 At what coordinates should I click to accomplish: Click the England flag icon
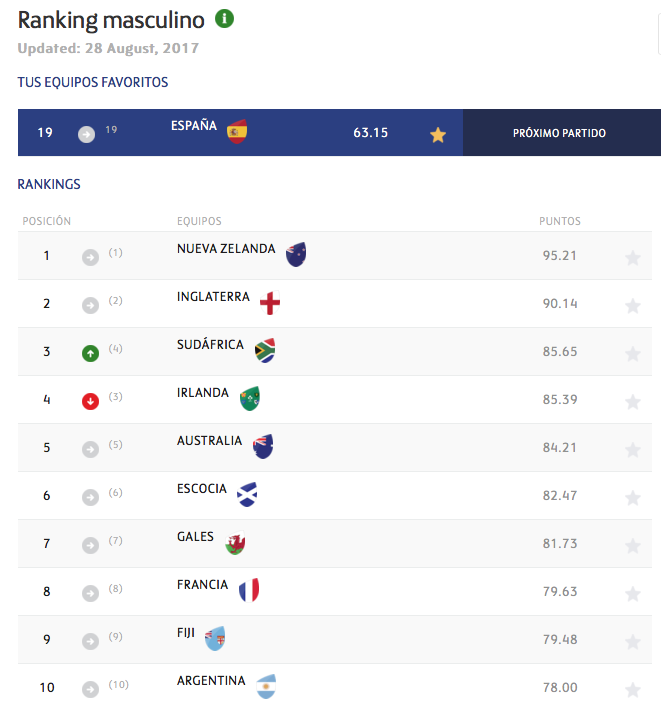[269, 303]
